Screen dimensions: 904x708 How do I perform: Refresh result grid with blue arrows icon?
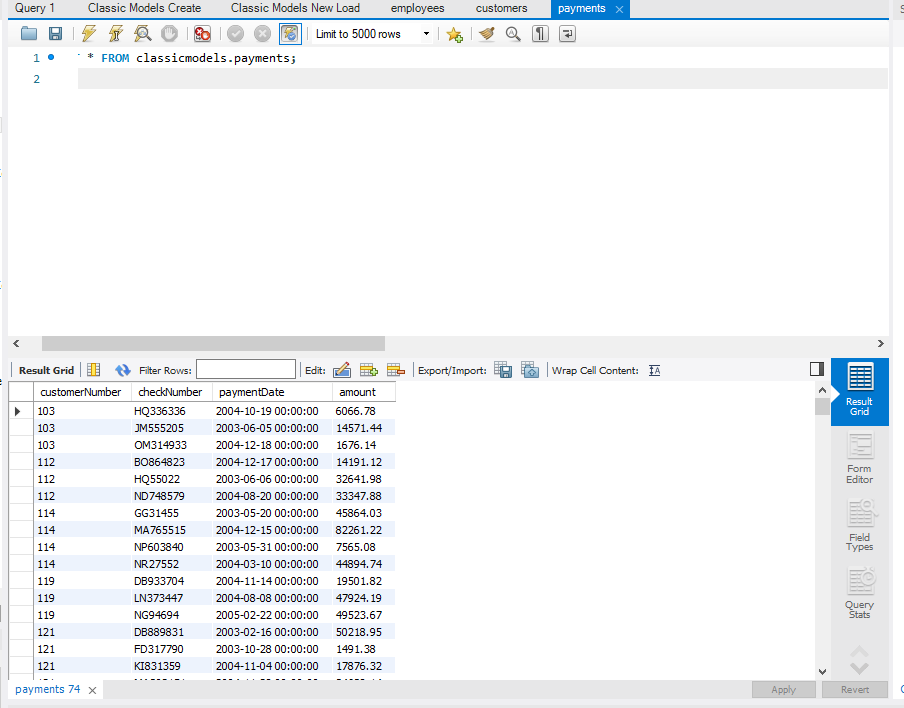(122, 370)
